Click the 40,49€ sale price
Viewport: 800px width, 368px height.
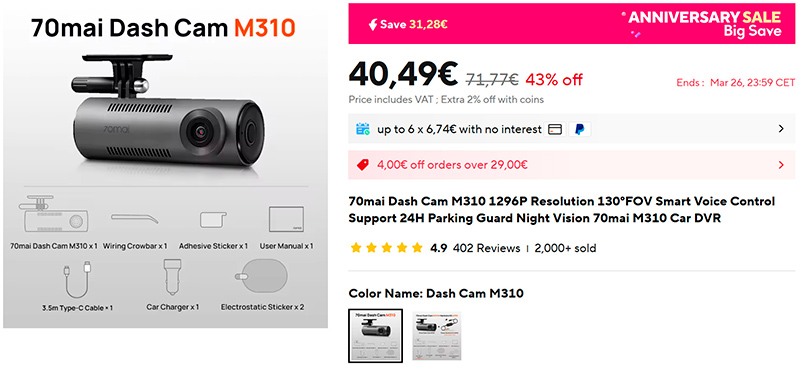[x=404, y=74]
